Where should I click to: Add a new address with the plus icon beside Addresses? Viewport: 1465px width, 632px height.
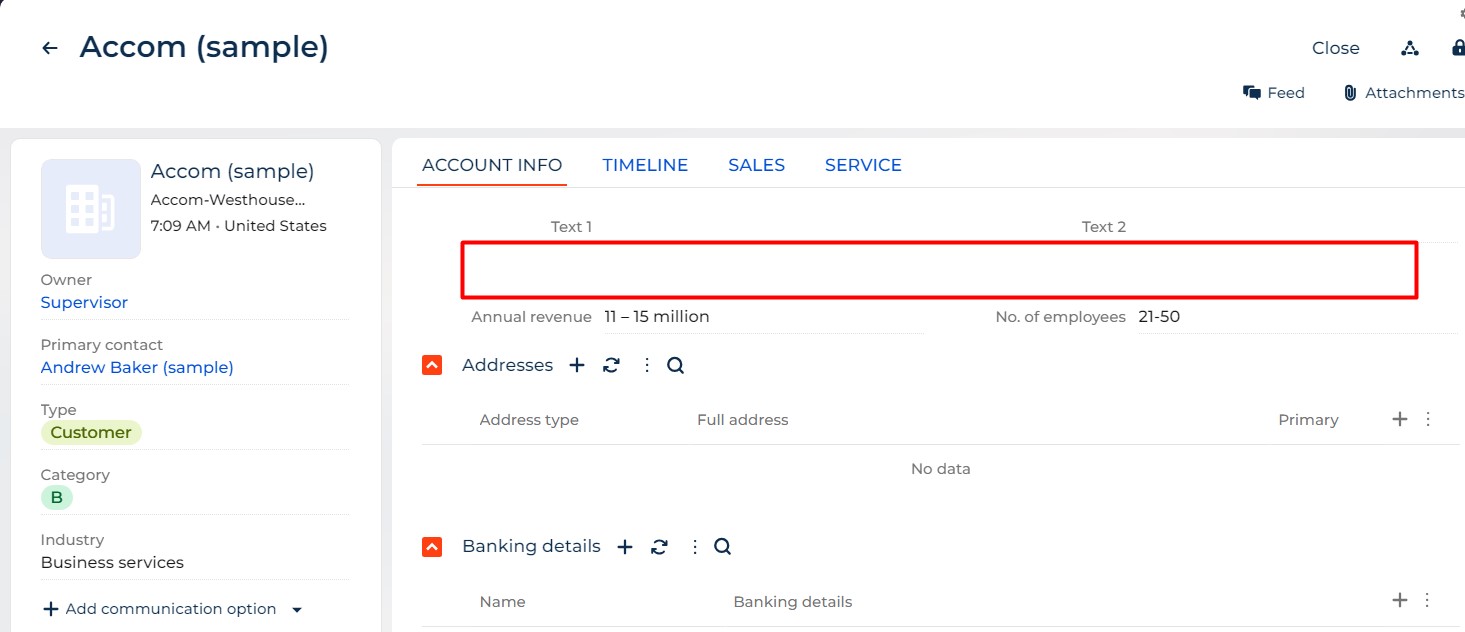(x=577, y=365)
